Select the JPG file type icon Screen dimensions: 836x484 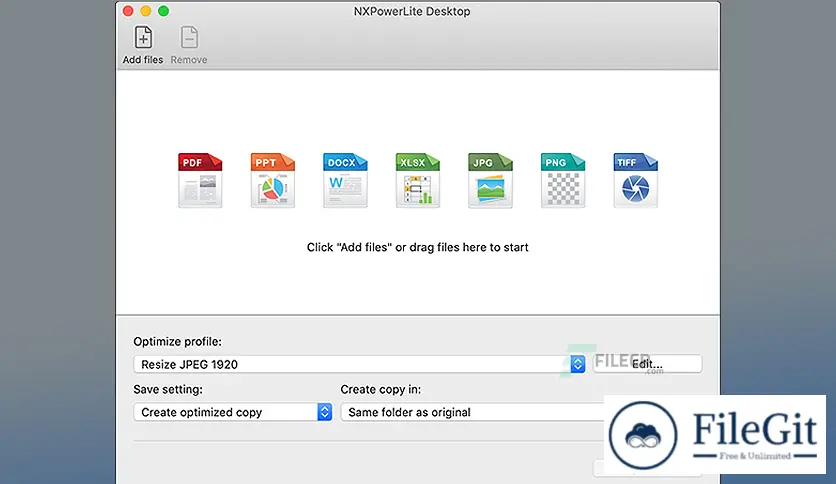point(490,180)
